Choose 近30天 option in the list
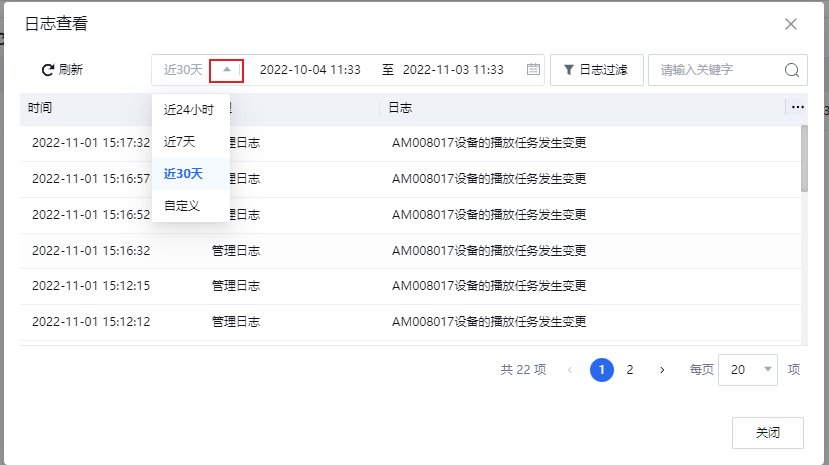The image size is (829, 465). tap(183, 173)
